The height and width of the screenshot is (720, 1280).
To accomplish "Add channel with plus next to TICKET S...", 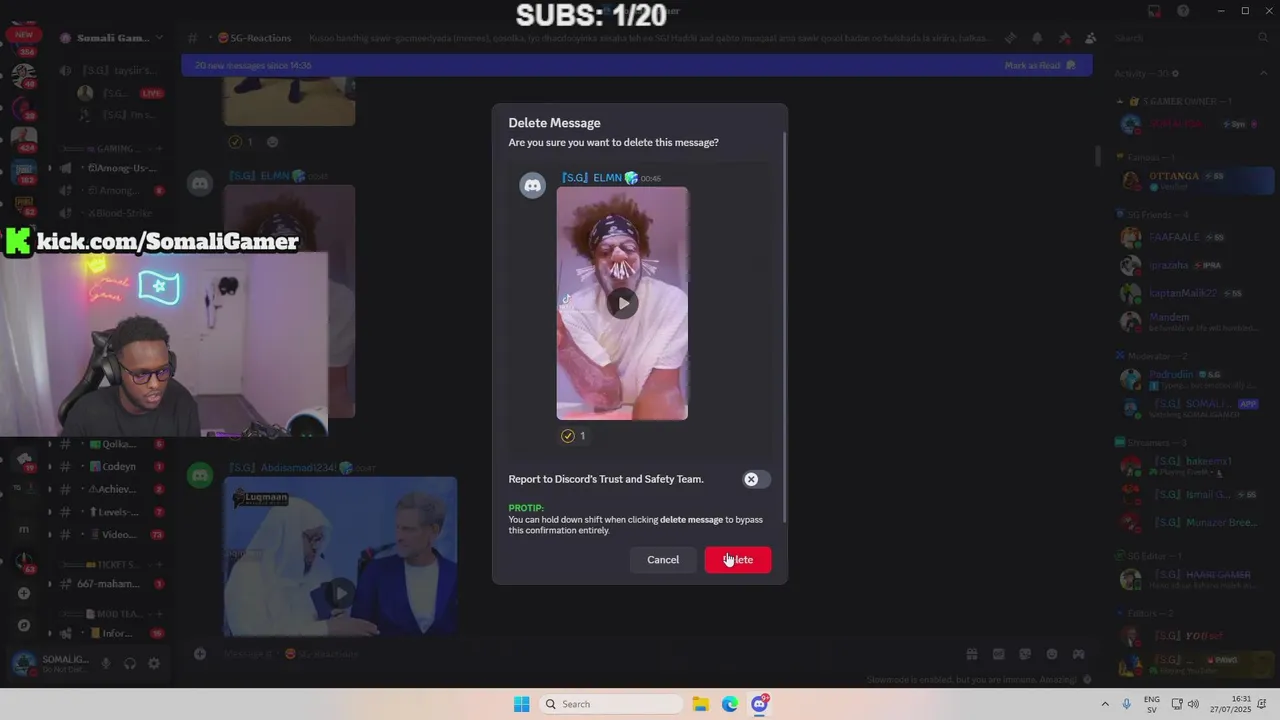I will 160,565.
